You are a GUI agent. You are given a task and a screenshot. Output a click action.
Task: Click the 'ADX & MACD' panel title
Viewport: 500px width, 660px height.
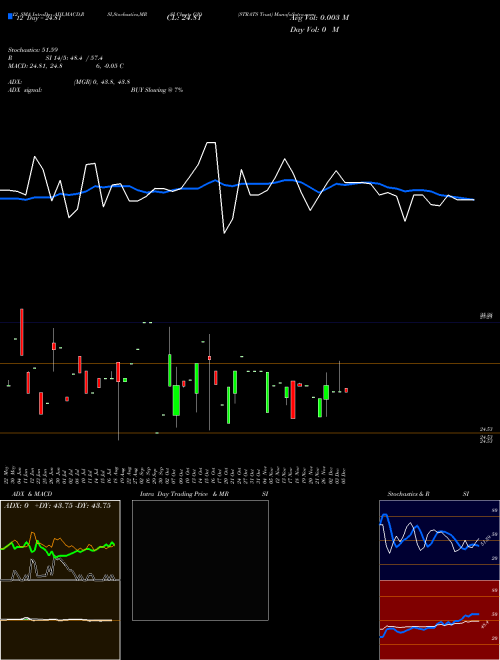[32, 494]
